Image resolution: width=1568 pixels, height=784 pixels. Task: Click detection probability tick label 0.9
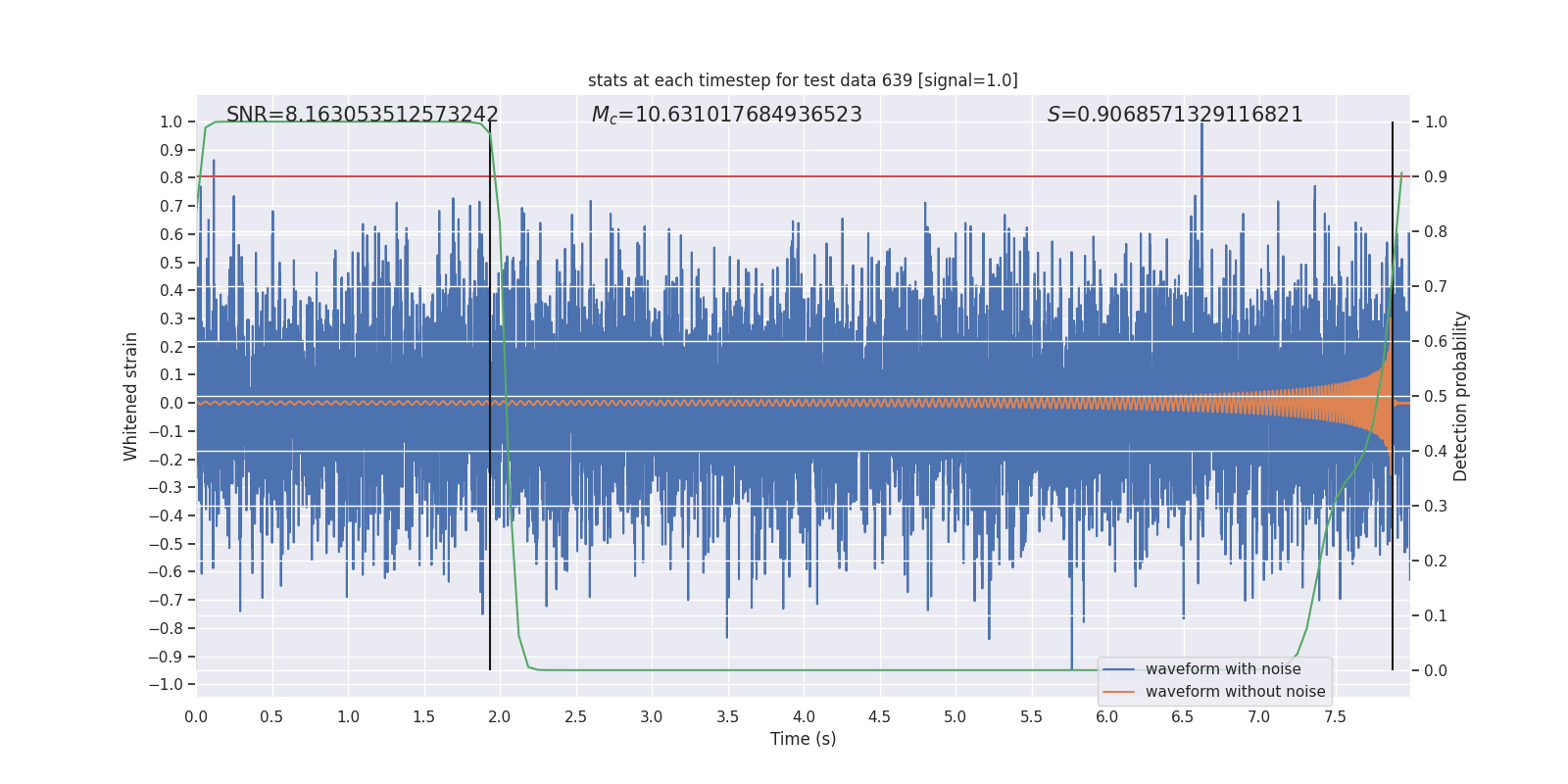1436,177
